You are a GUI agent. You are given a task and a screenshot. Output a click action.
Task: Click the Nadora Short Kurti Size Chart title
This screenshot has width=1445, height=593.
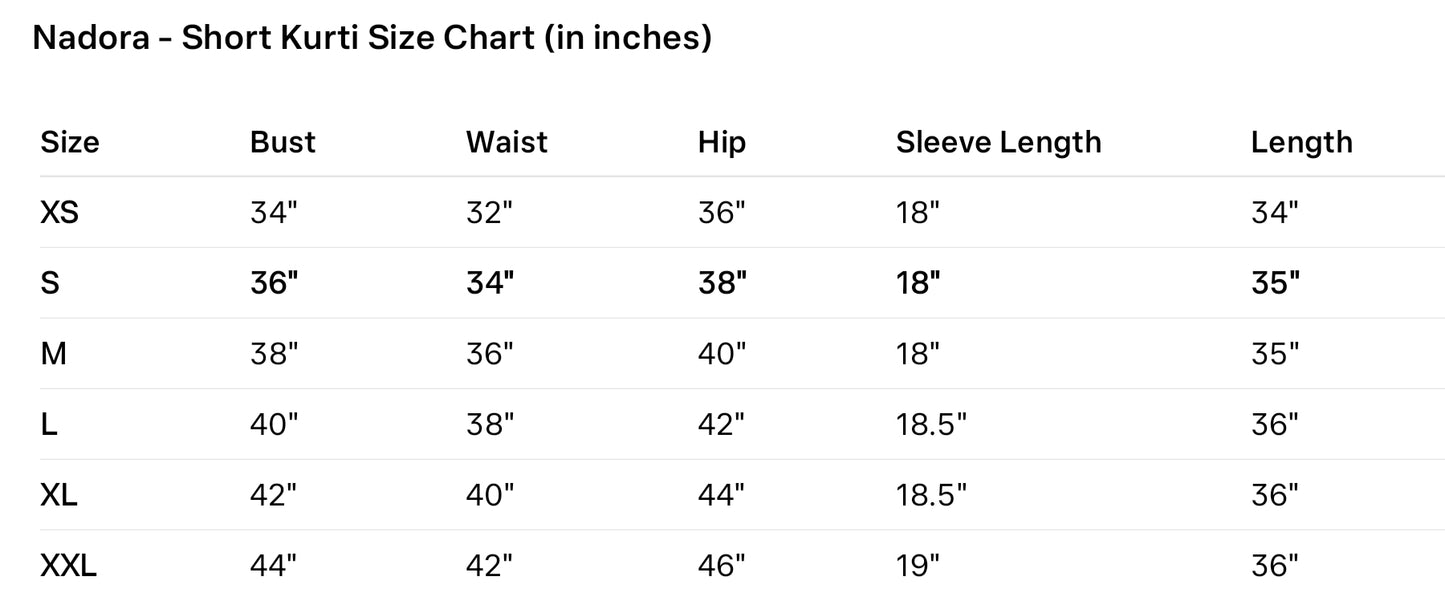[x=372, y=38]
